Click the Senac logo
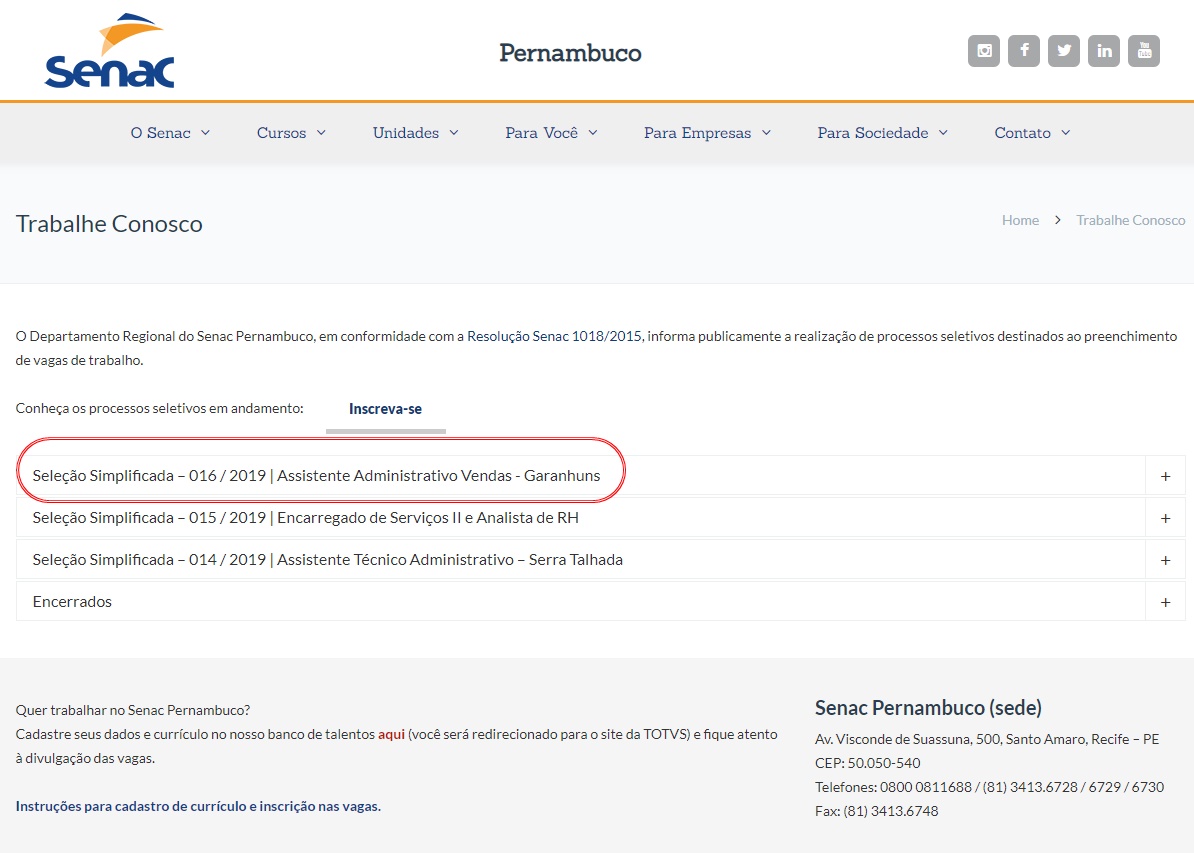 click(x=110, y=51)
